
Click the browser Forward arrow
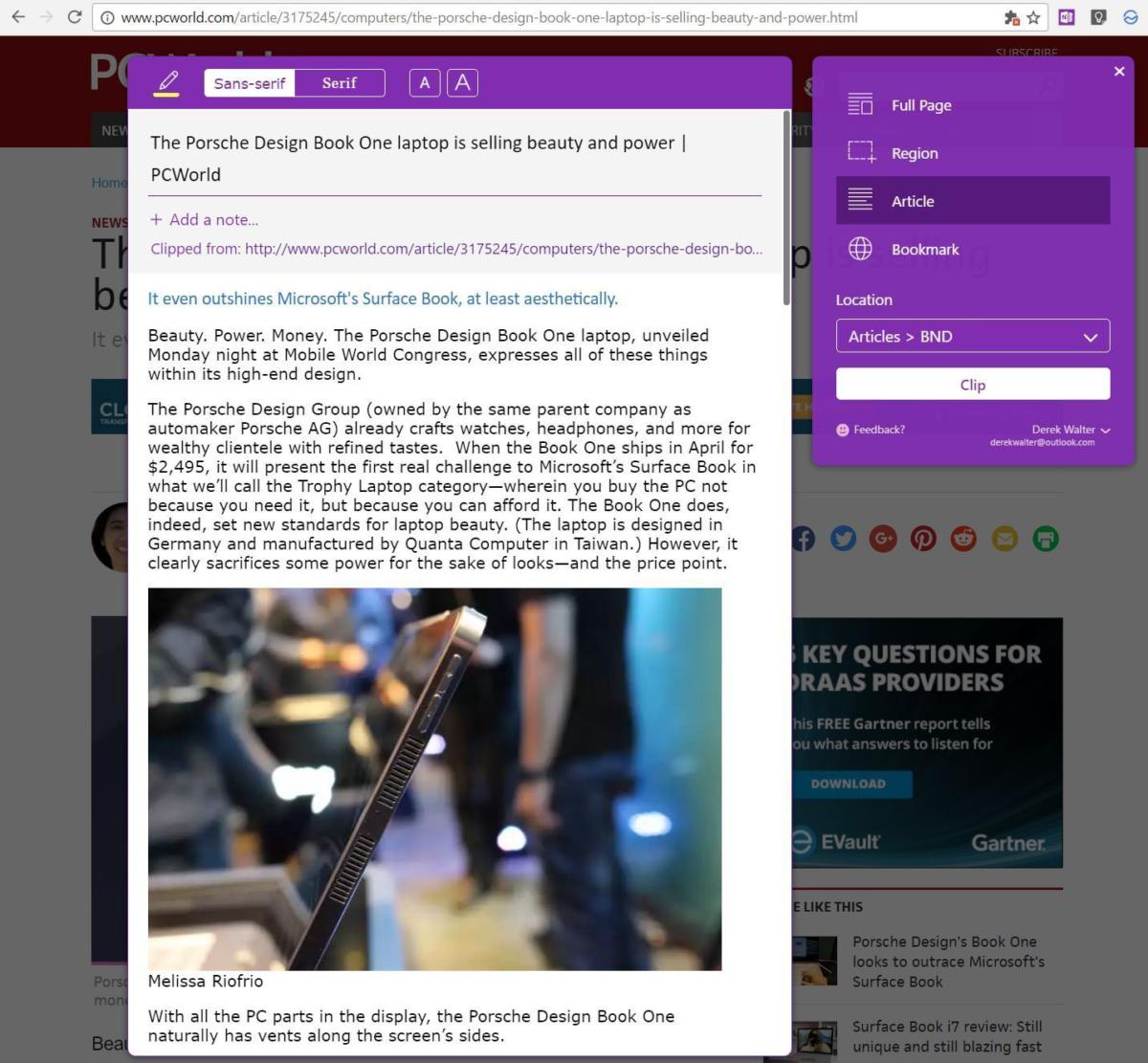46,17
